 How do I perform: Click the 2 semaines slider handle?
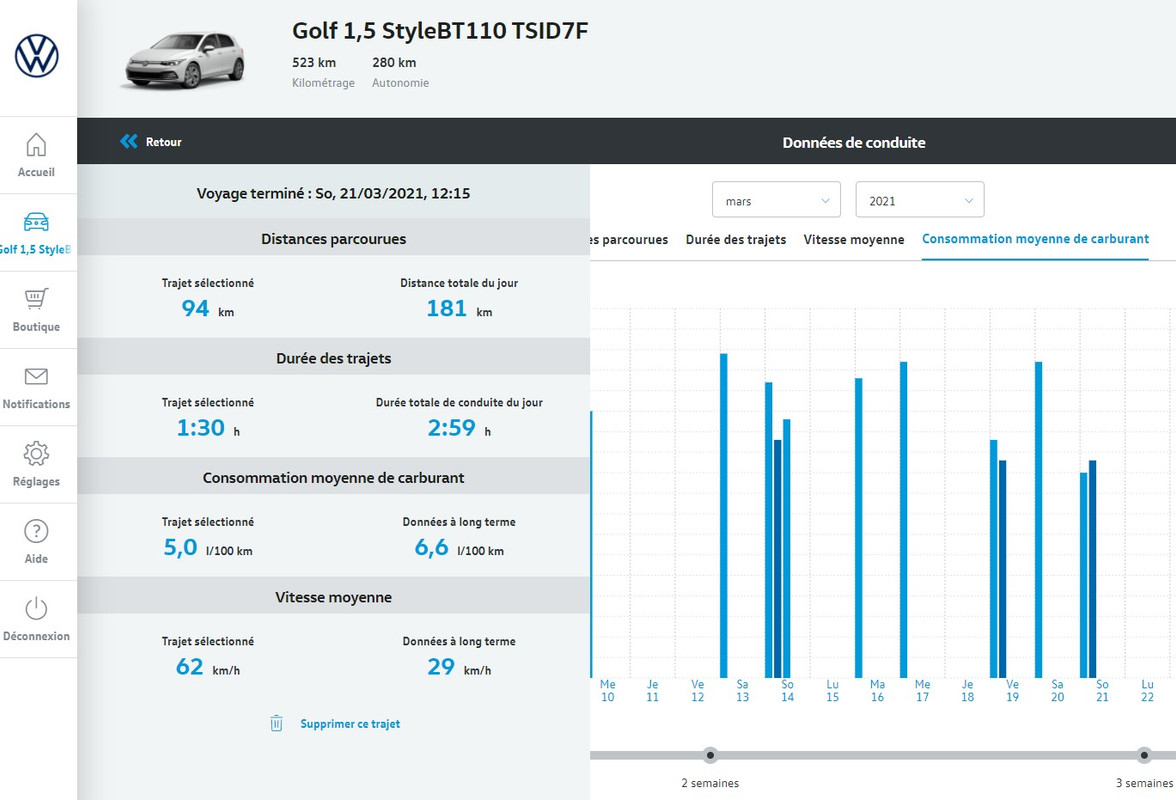point(710,755)
